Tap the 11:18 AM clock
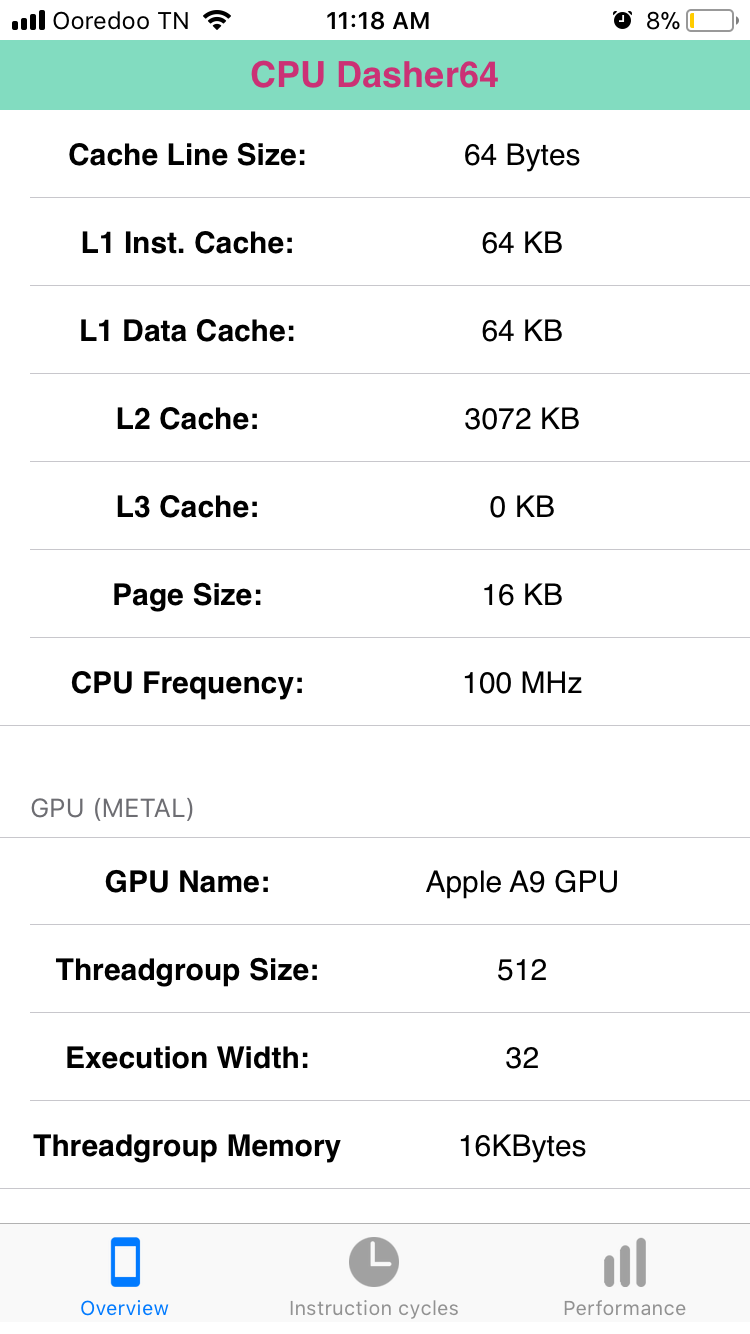The image size is (750, 1334). click(x=378, y=21)
